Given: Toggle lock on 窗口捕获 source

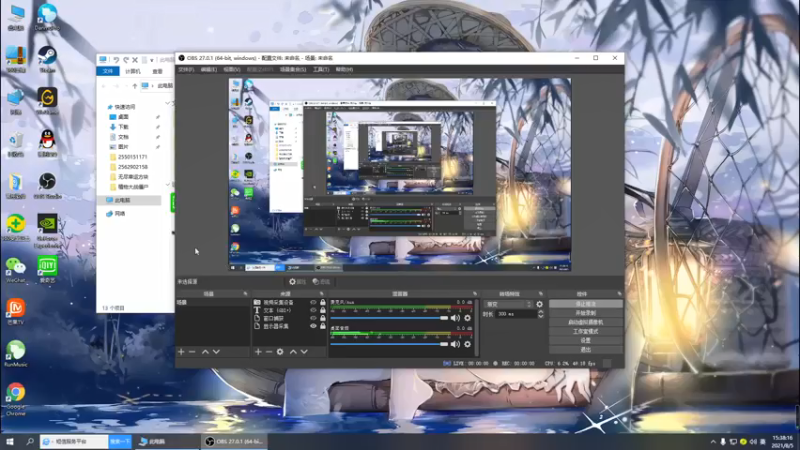Looking at the screenshot, I should coord(322,318).
